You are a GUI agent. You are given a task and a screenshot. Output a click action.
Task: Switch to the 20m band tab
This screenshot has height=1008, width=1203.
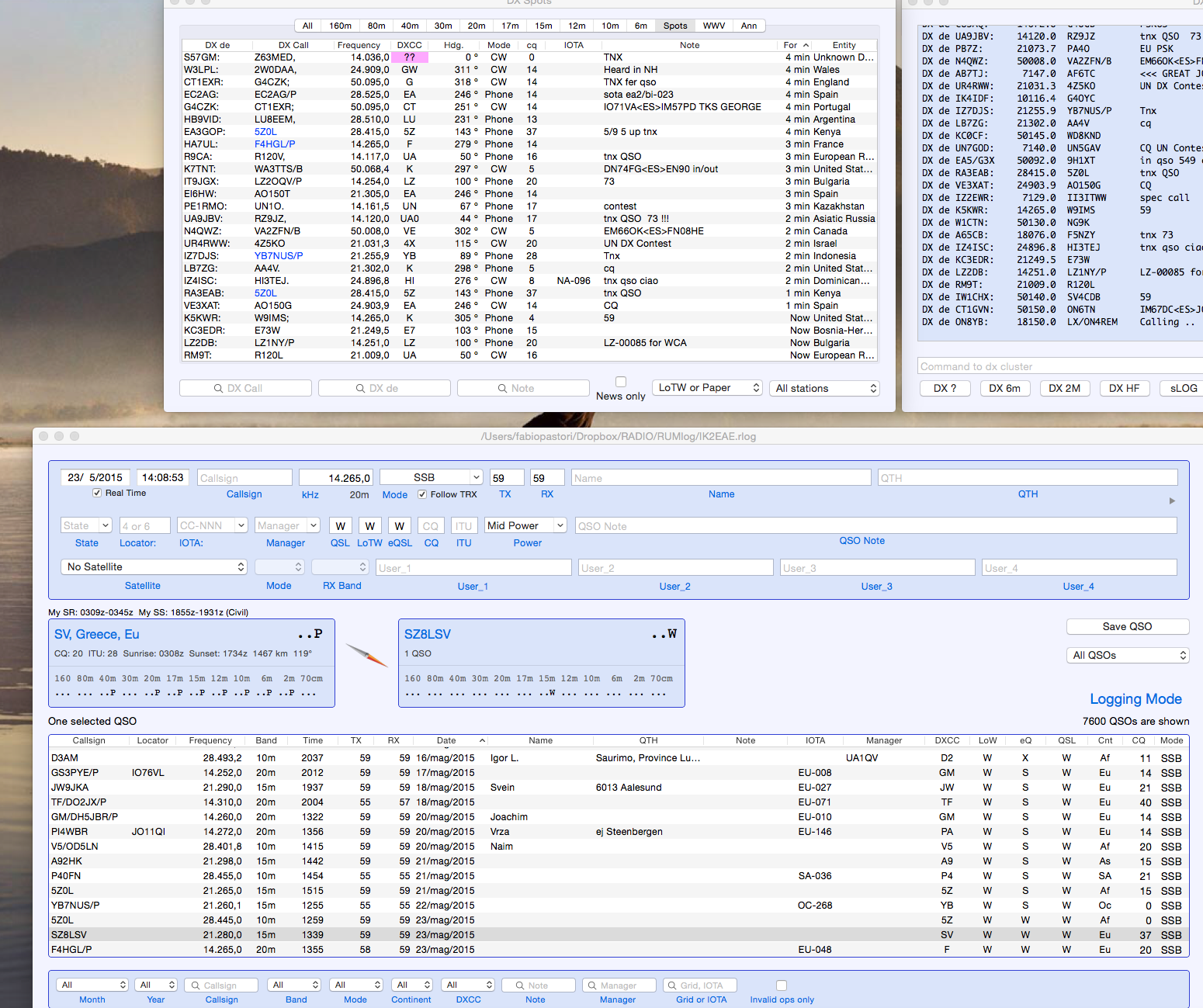477,26
